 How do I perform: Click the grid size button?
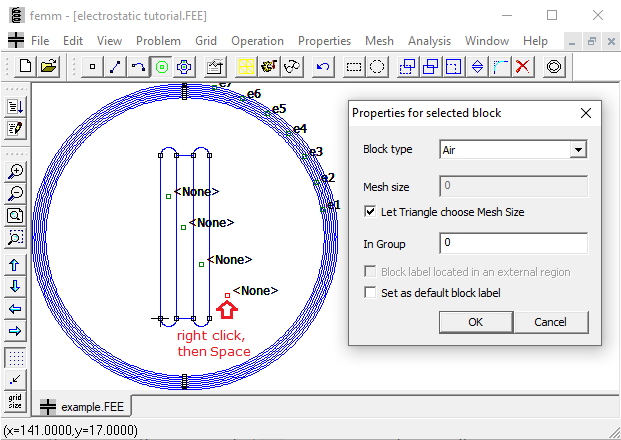[15, 401]
